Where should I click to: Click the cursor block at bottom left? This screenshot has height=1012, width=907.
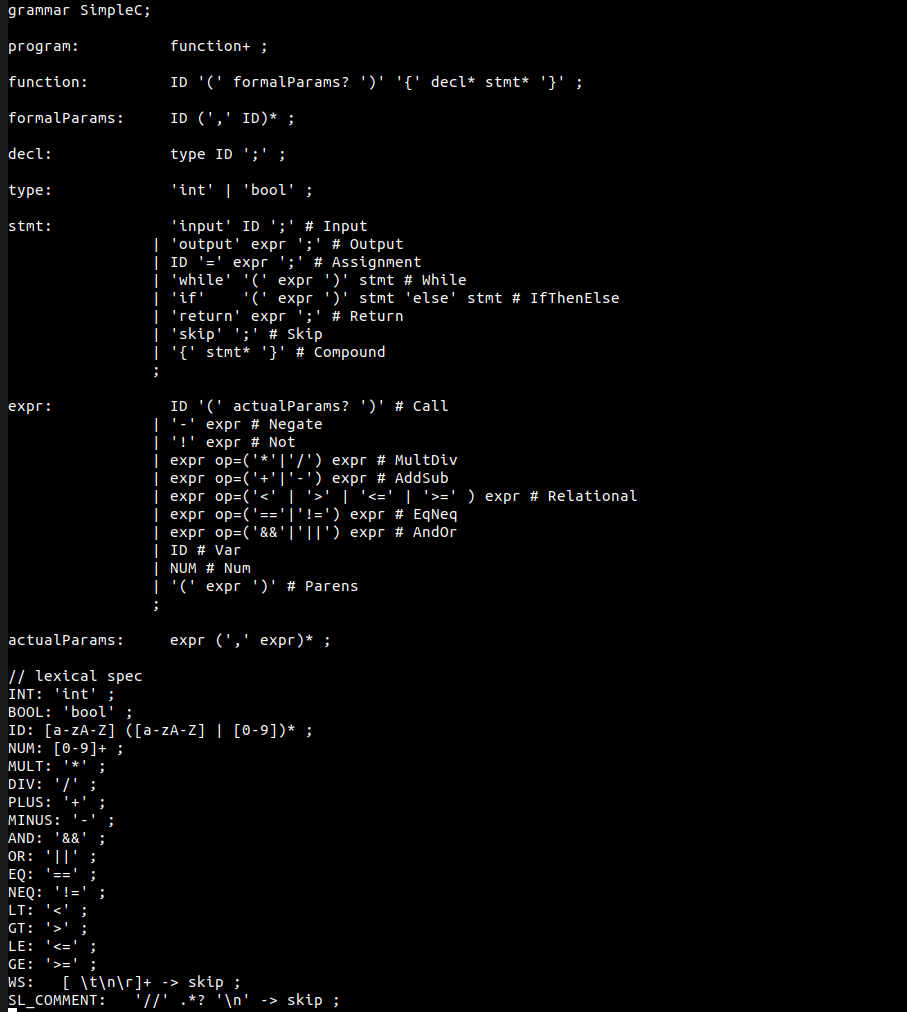point(12,1009)
